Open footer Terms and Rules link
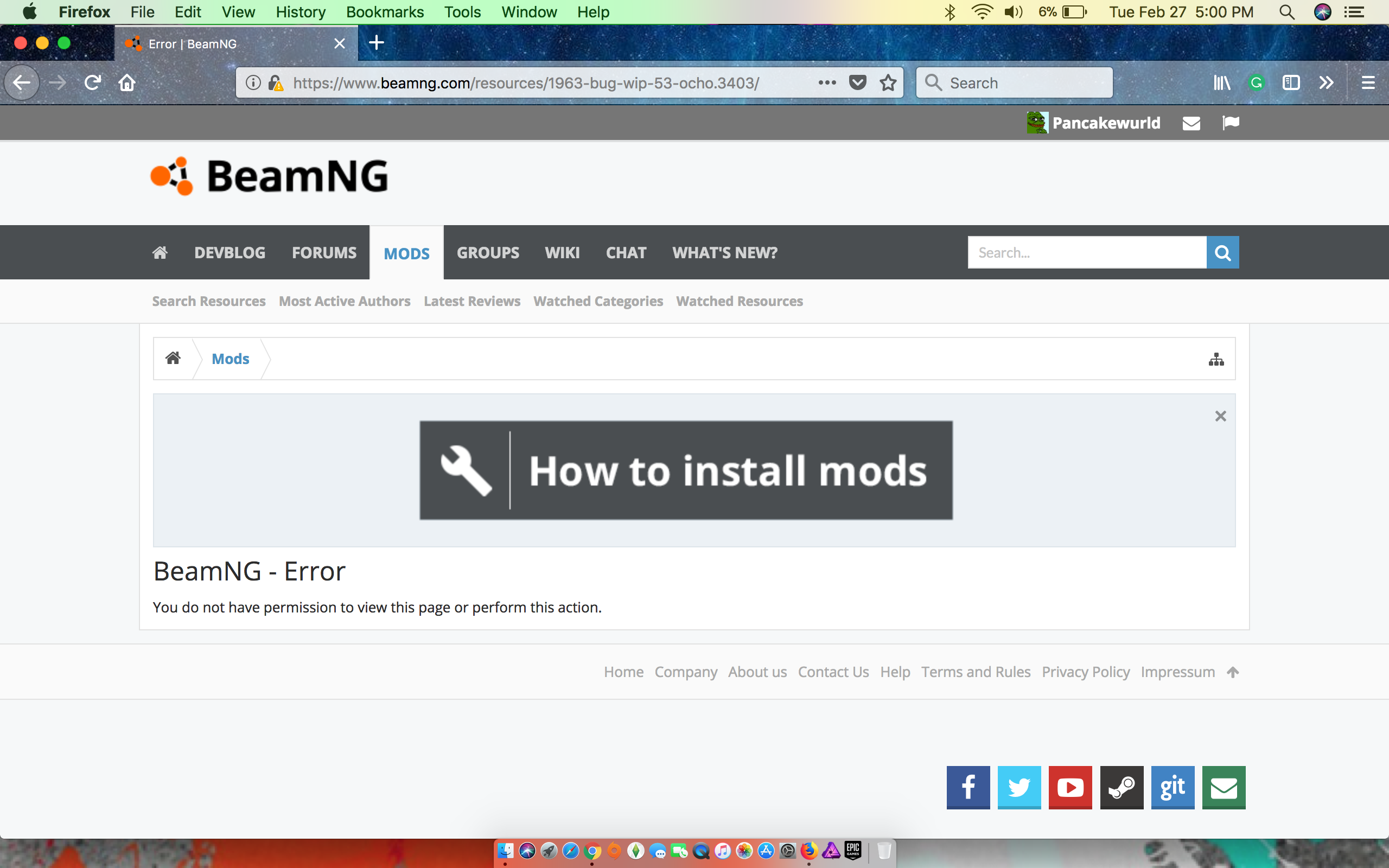The image size is (1389, 868). 976,672
